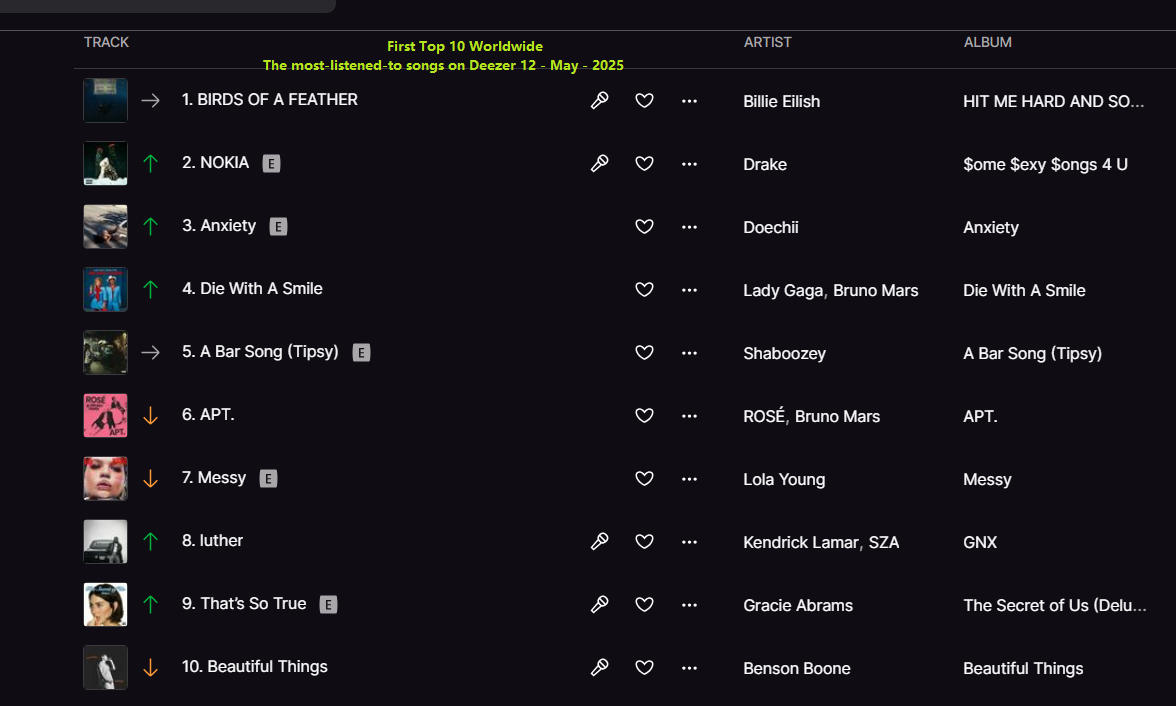This screenshot has height=706, width=1176.
Task: Open lyrics microphone for BIRDS OF A FEATHER
Action: click(x=599, y=101)
